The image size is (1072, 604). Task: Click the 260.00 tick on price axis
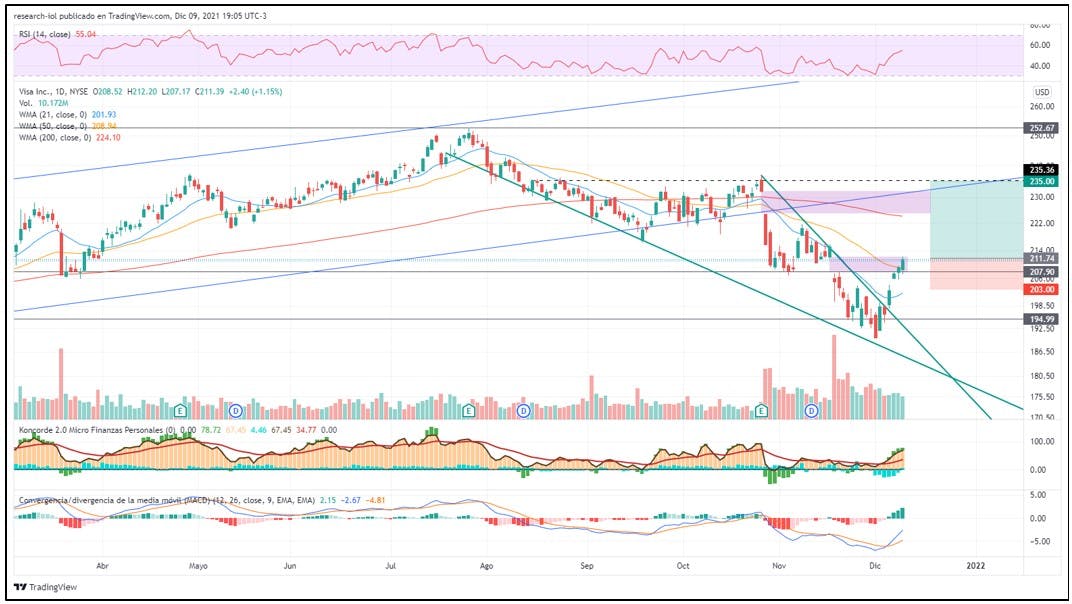(1042, 107)
